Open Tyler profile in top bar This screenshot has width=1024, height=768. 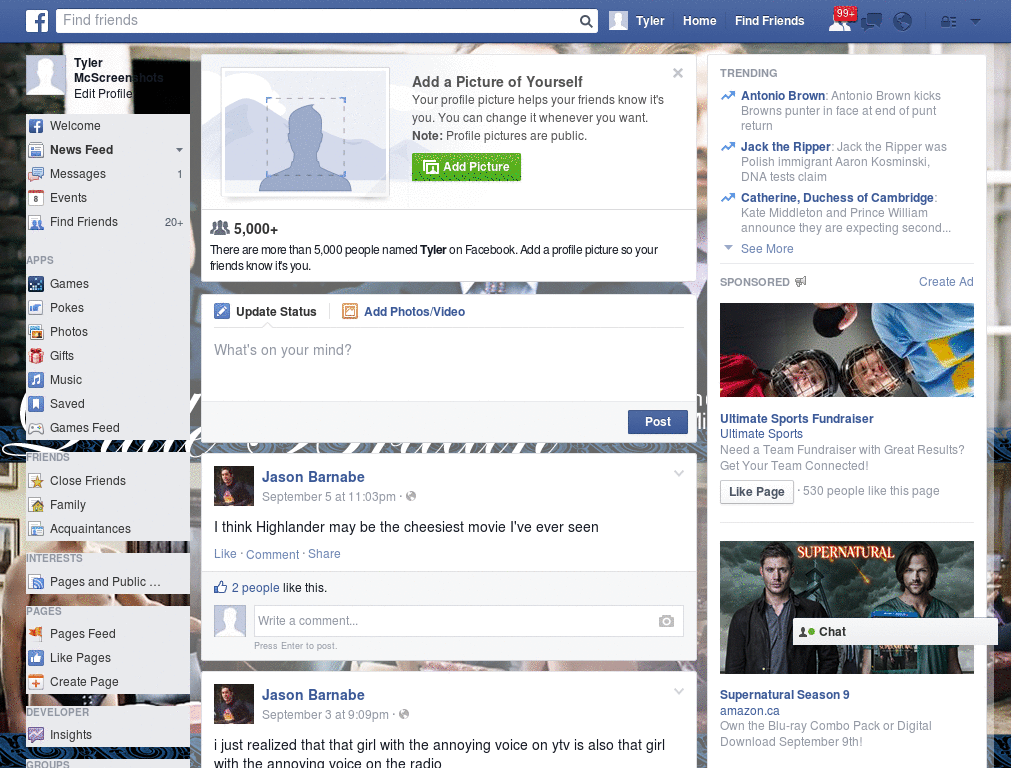coord(637,21)
